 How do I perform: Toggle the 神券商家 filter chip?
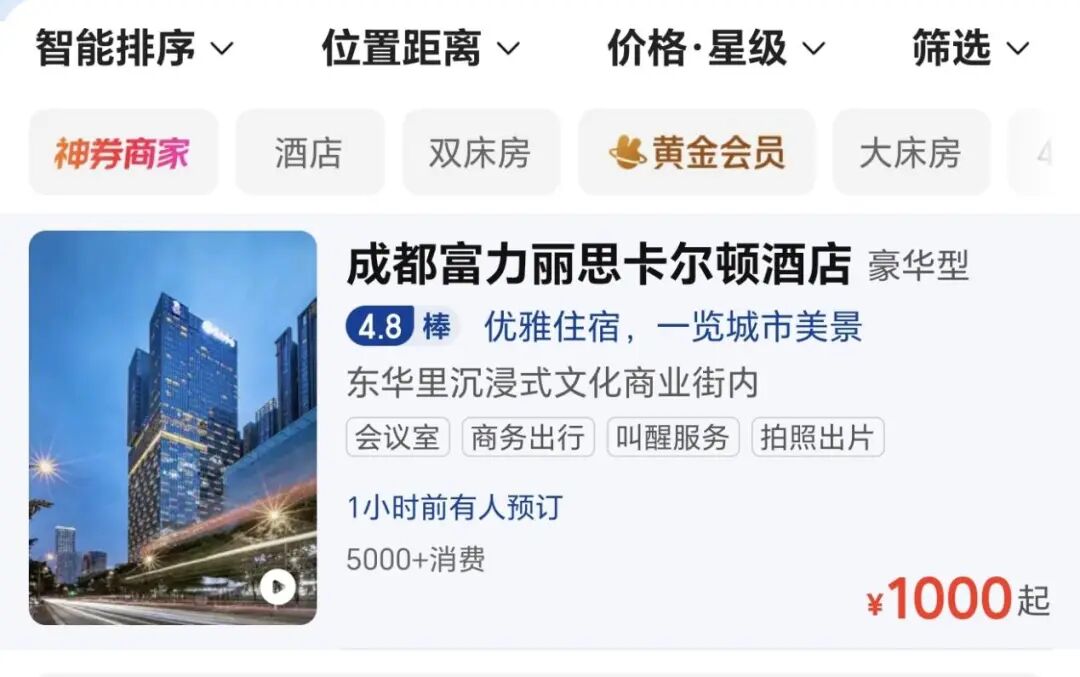[123, 152]
